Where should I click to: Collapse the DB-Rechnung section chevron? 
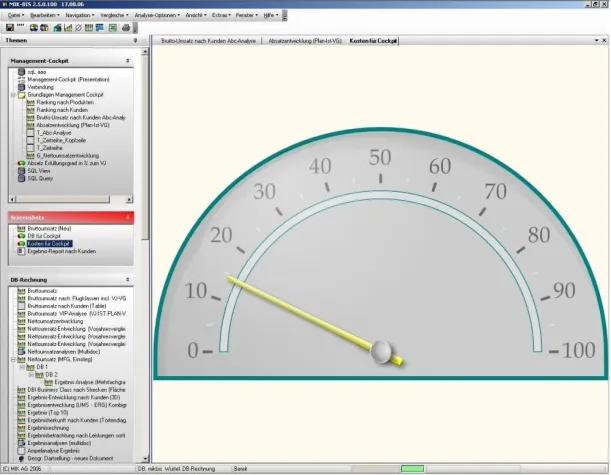tap(128, 280)
